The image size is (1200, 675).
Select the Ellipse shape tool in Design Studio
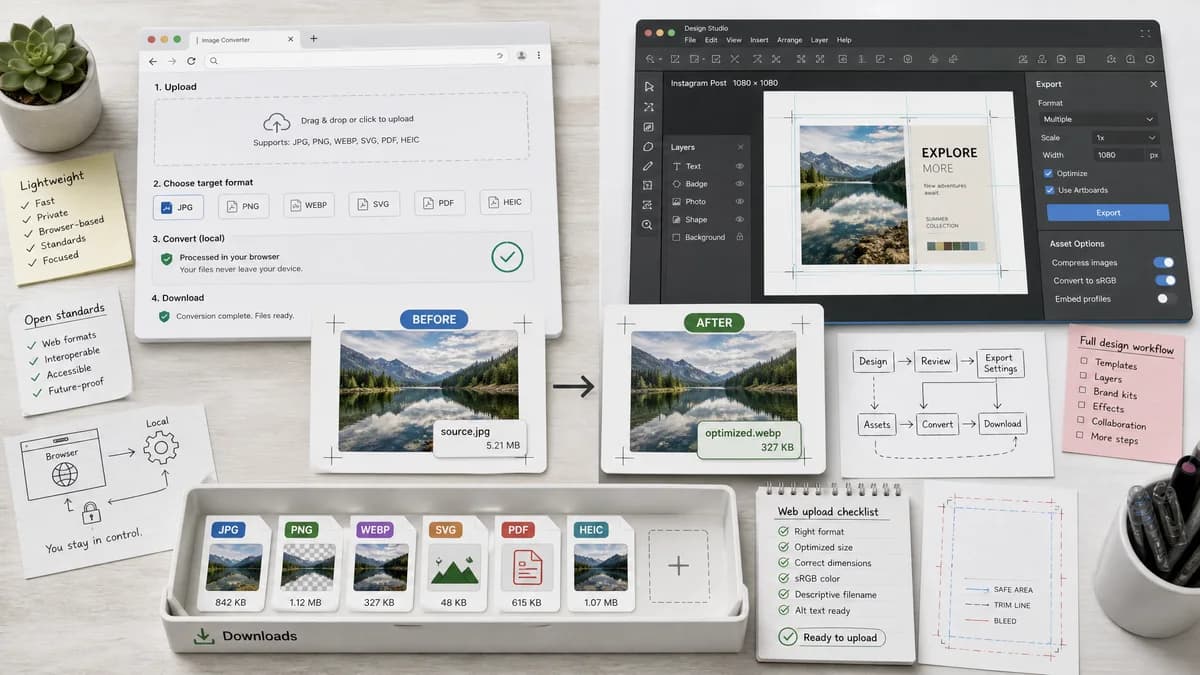point(649,146)
